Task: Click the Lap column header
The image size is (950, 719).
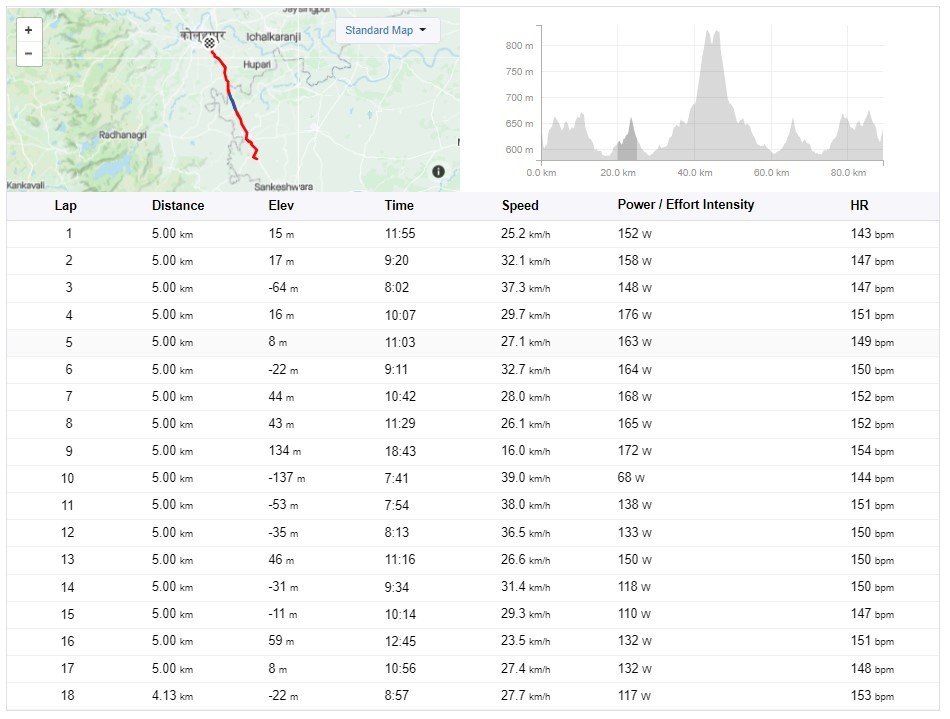Action: [x=65, y=206]
